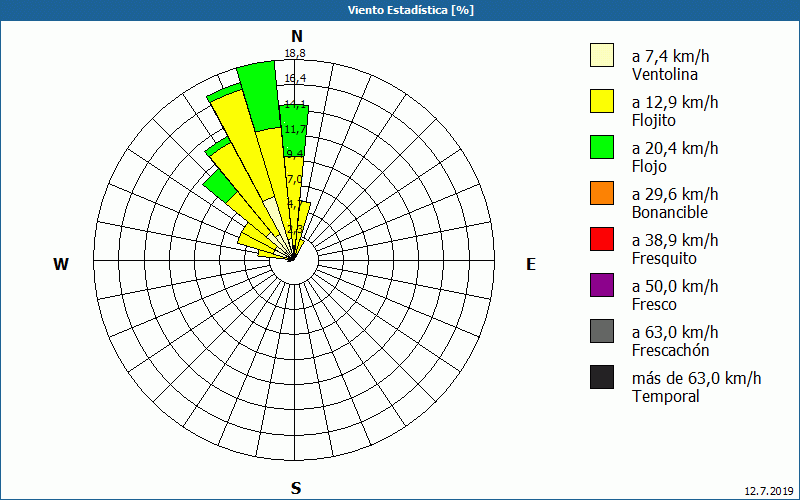Click the 'a 38,9 km/h' legend text
Screen dimensions: 800x500
(x=675, y=240)
